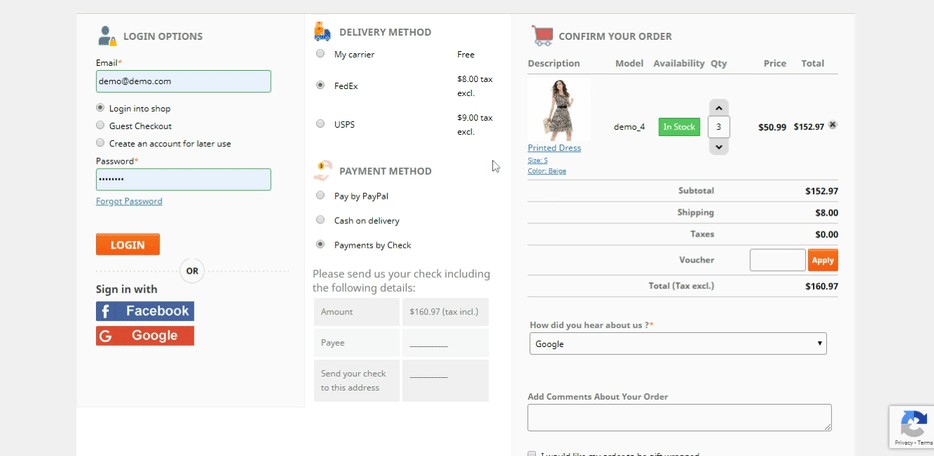Viewport: 934px width, 456px height.
Task: Open the How did you hear about us dropdown
Action: (678, 343)
